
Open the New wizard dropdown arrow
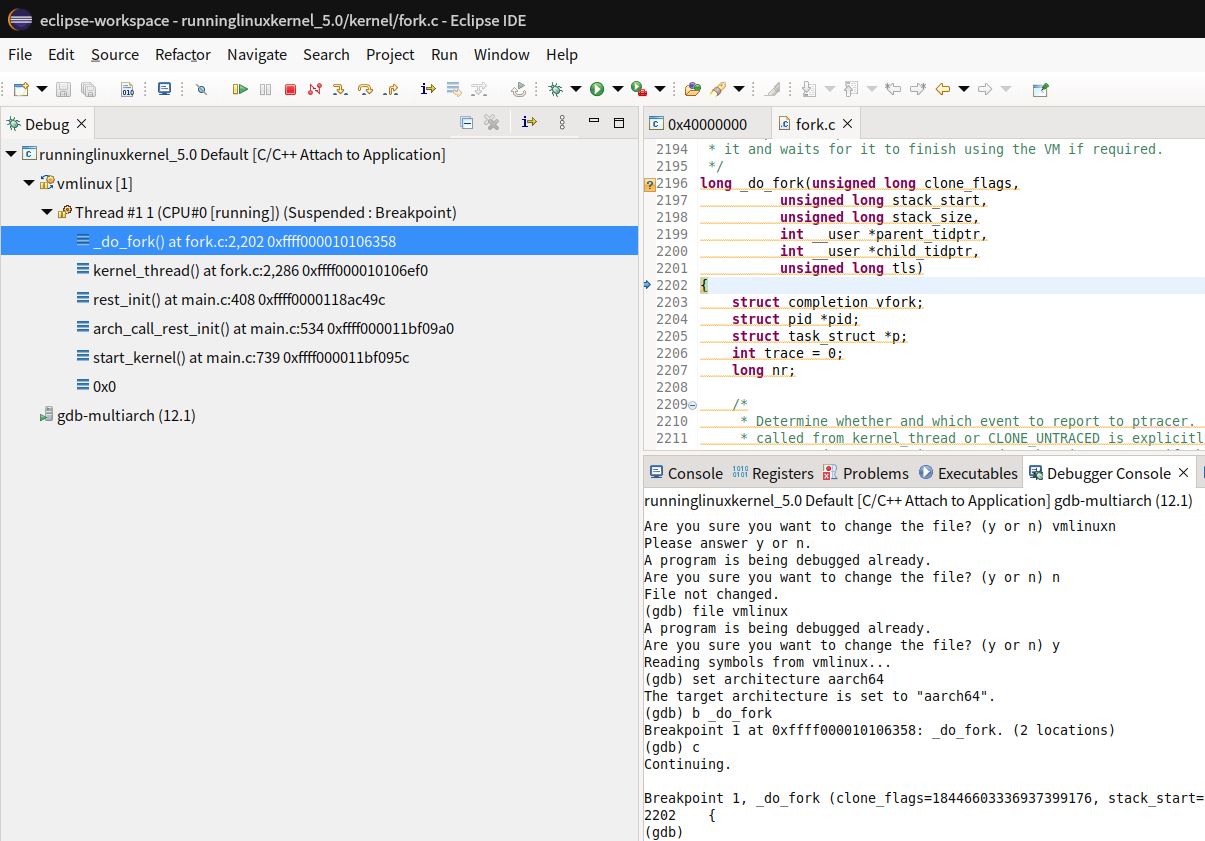pyautogui.click(x=42, y=89)
